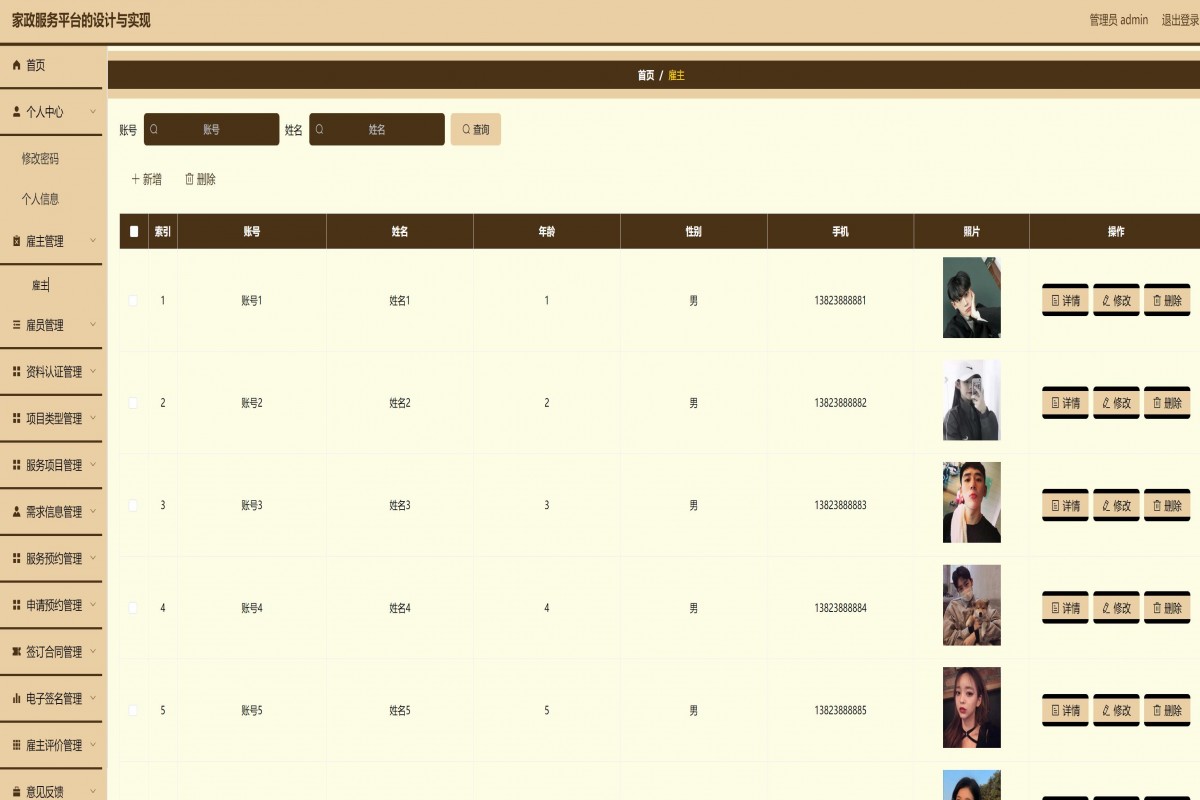Click the home icon beside 首页 in sidebar
The width and height of the screenshot is (1200, 800).
(x=16, y=65)
